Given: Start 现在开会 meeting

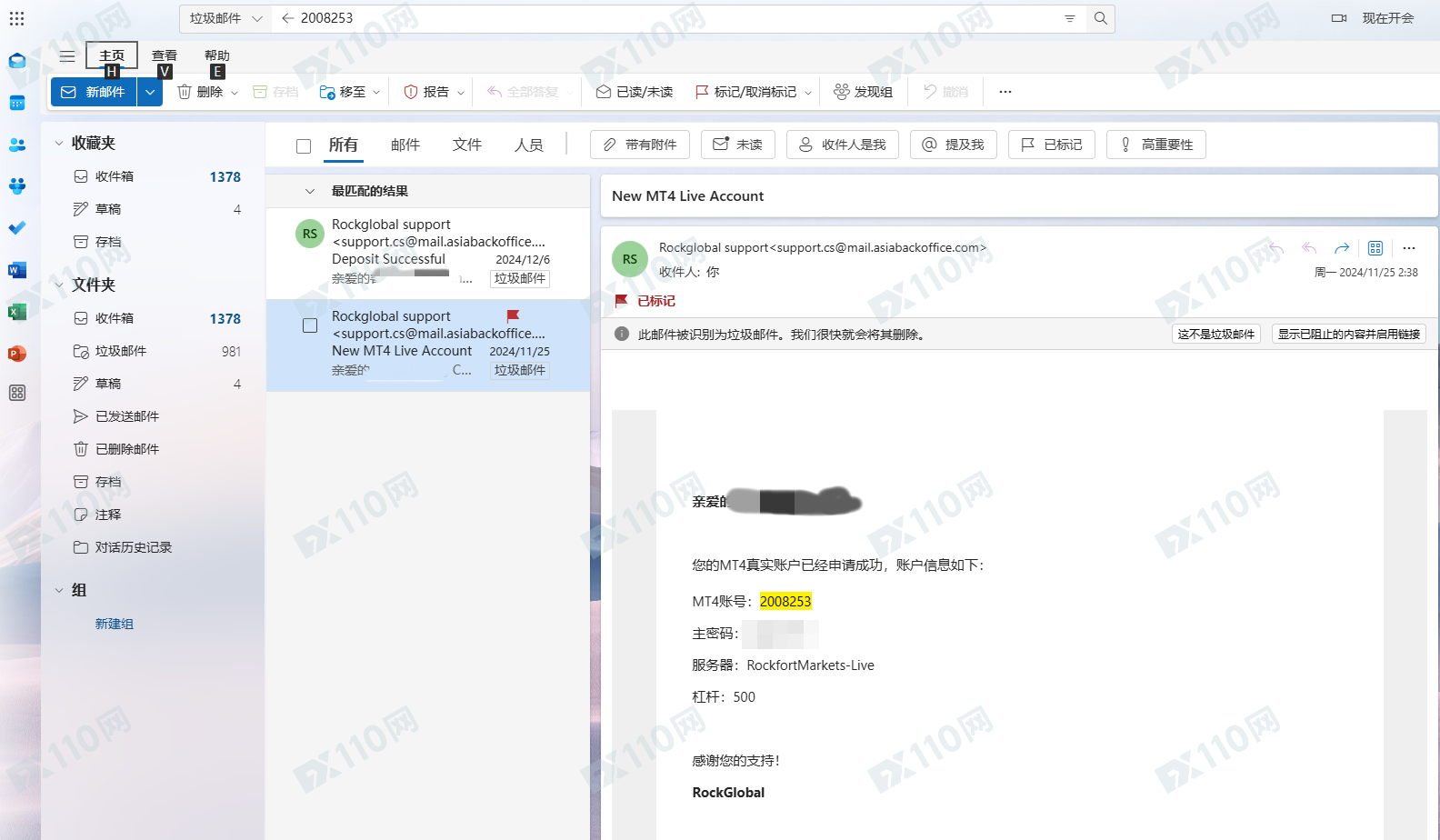Looking at the screenshot, I should [1374, 18].
